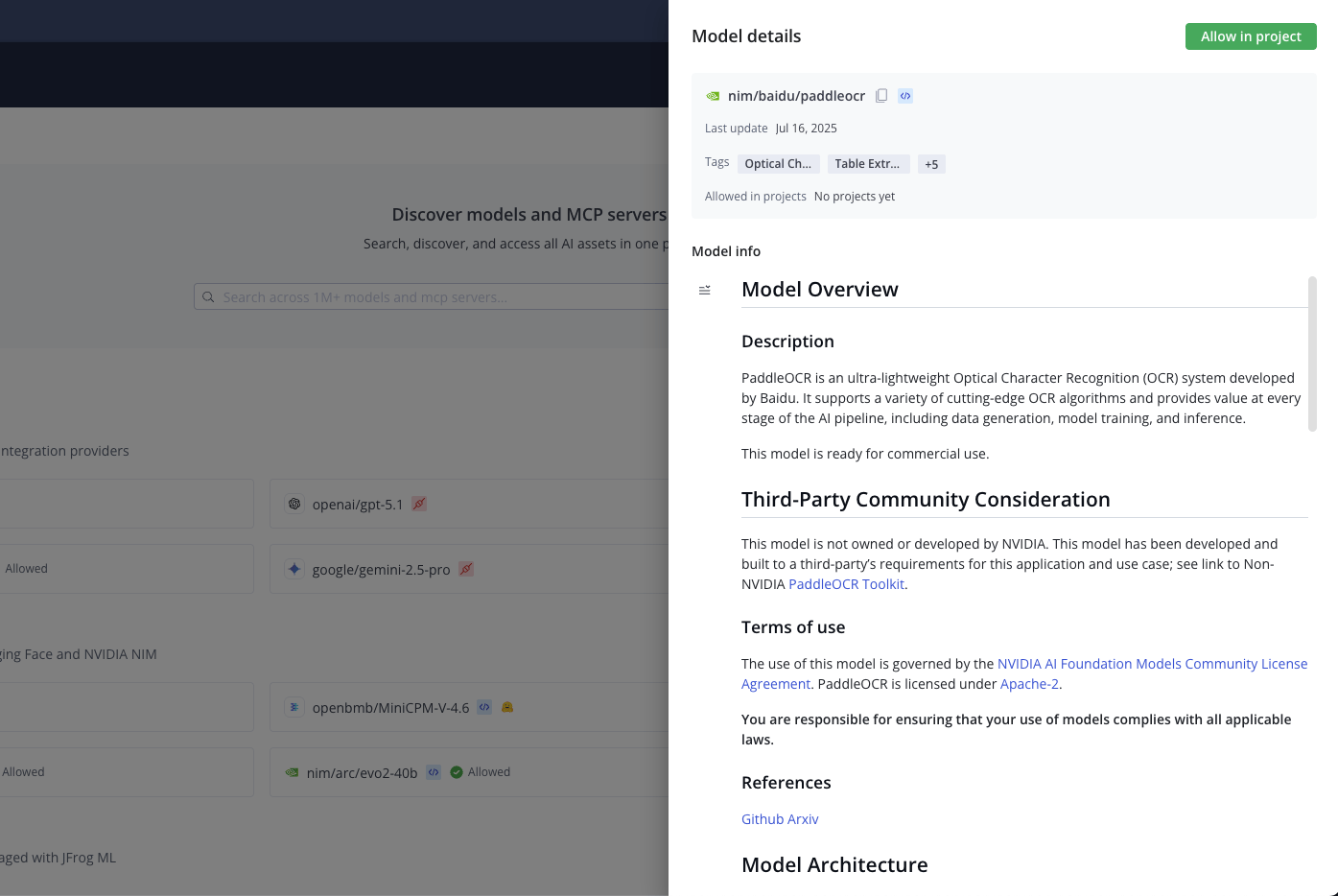Click the Third-Party Community Consideration heading
The height and width of the screenshot is (896, 1338).
click(x=926, y=500)
